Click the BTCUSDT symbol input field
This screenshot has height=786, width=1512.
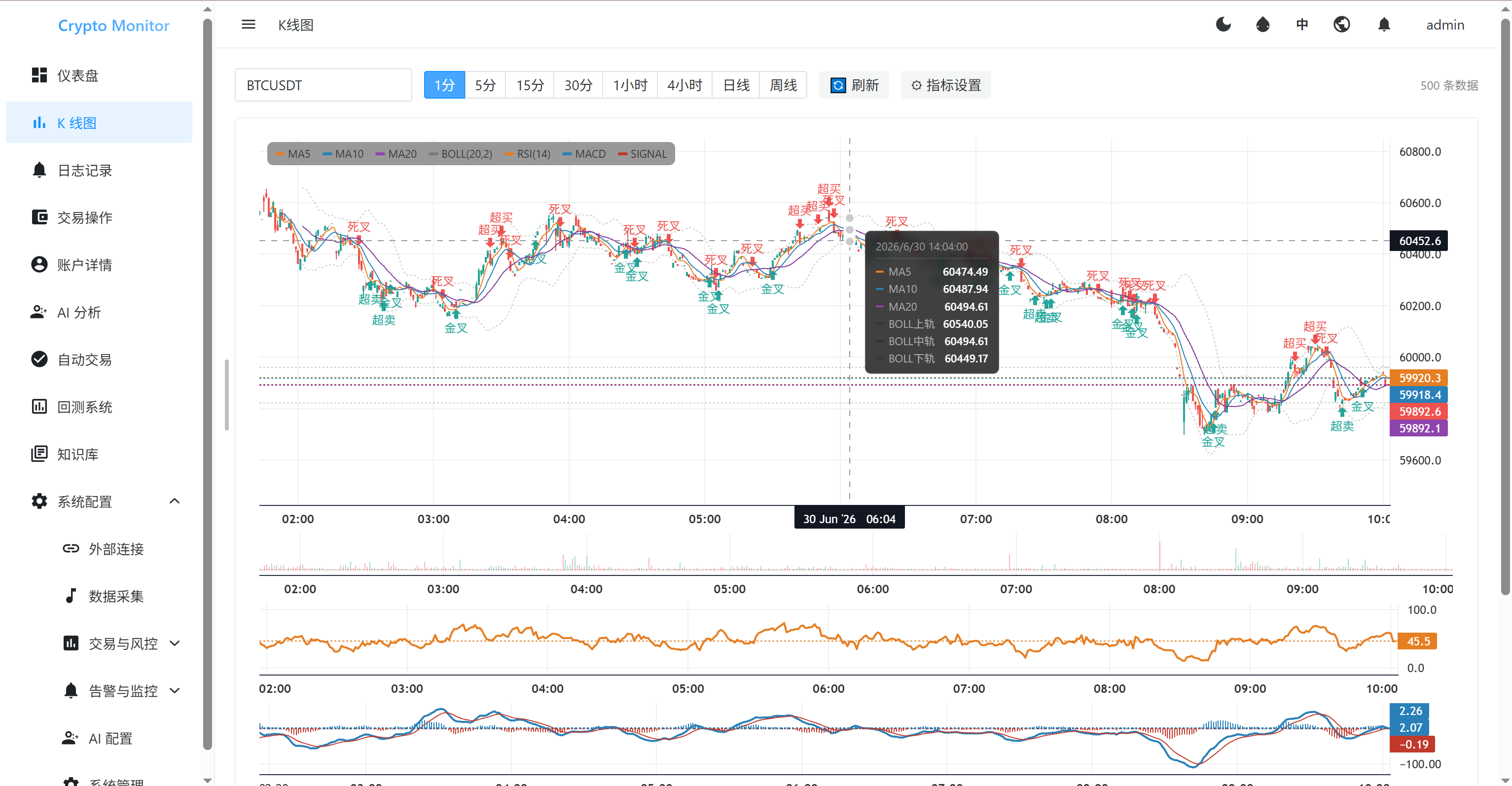click(324, 85)
